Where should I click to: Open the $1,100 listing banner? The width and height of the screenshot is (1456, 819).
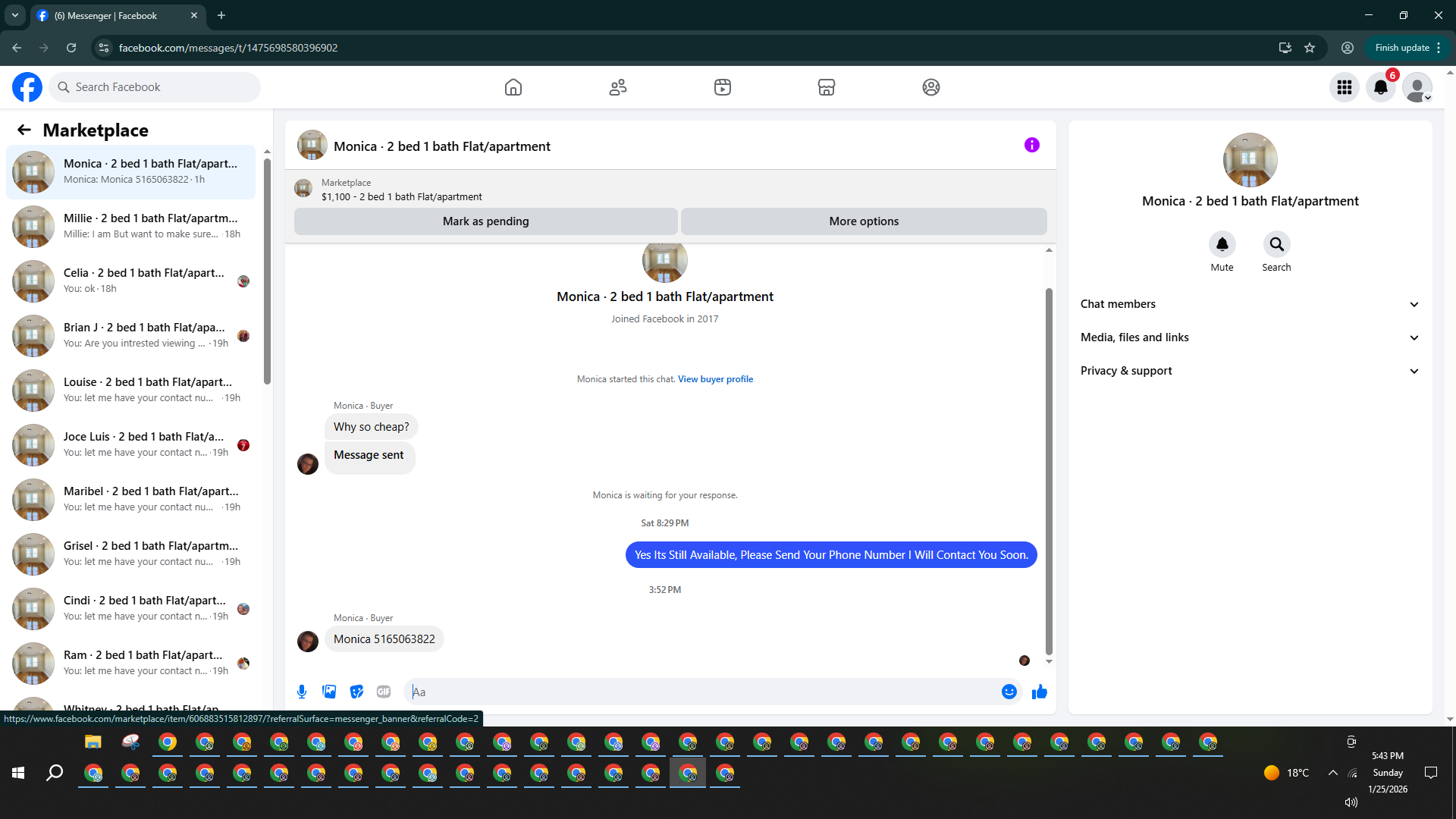[670, 190]
